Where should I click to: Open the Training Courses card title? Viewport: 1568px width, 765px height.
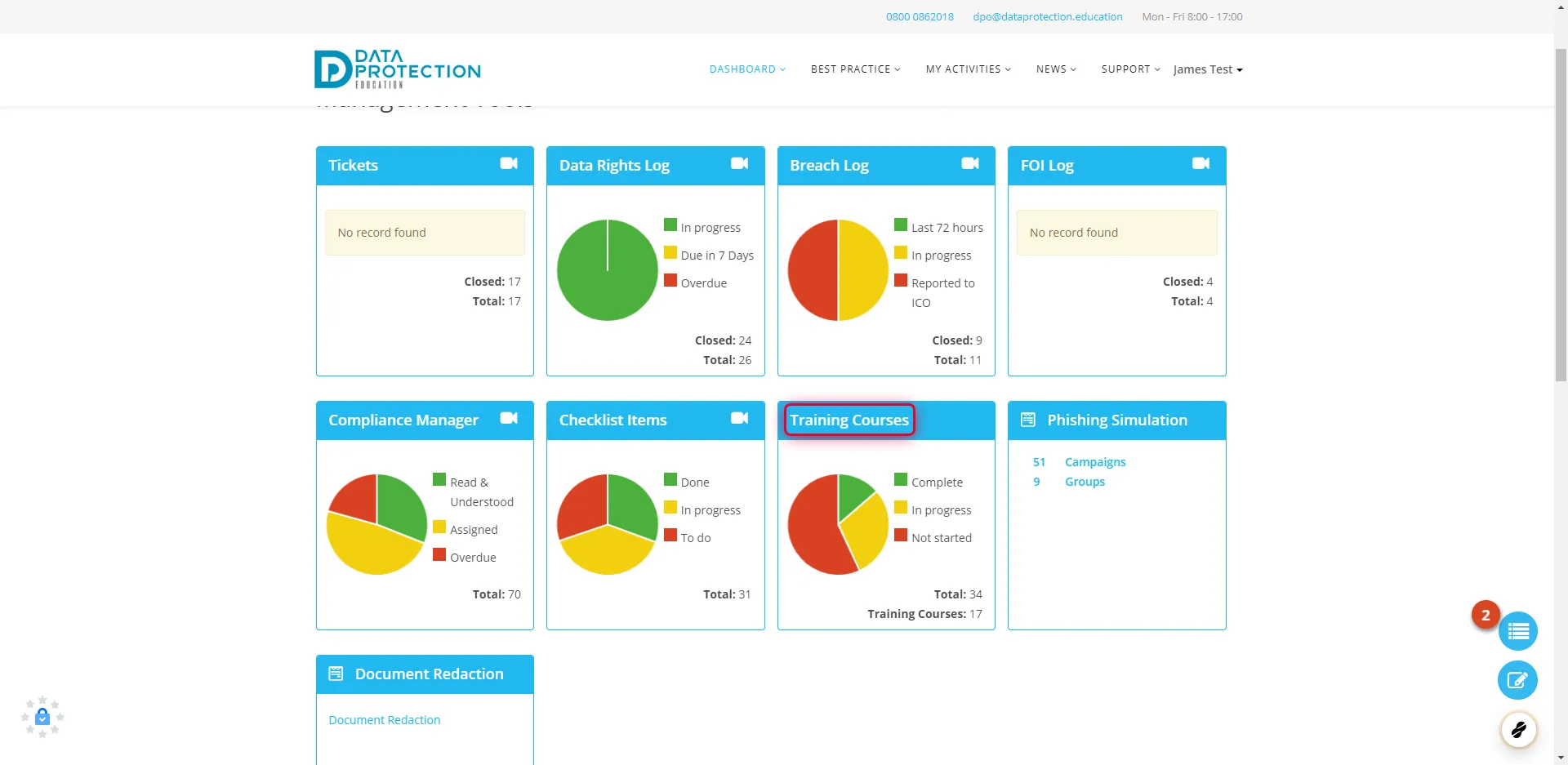849,420
